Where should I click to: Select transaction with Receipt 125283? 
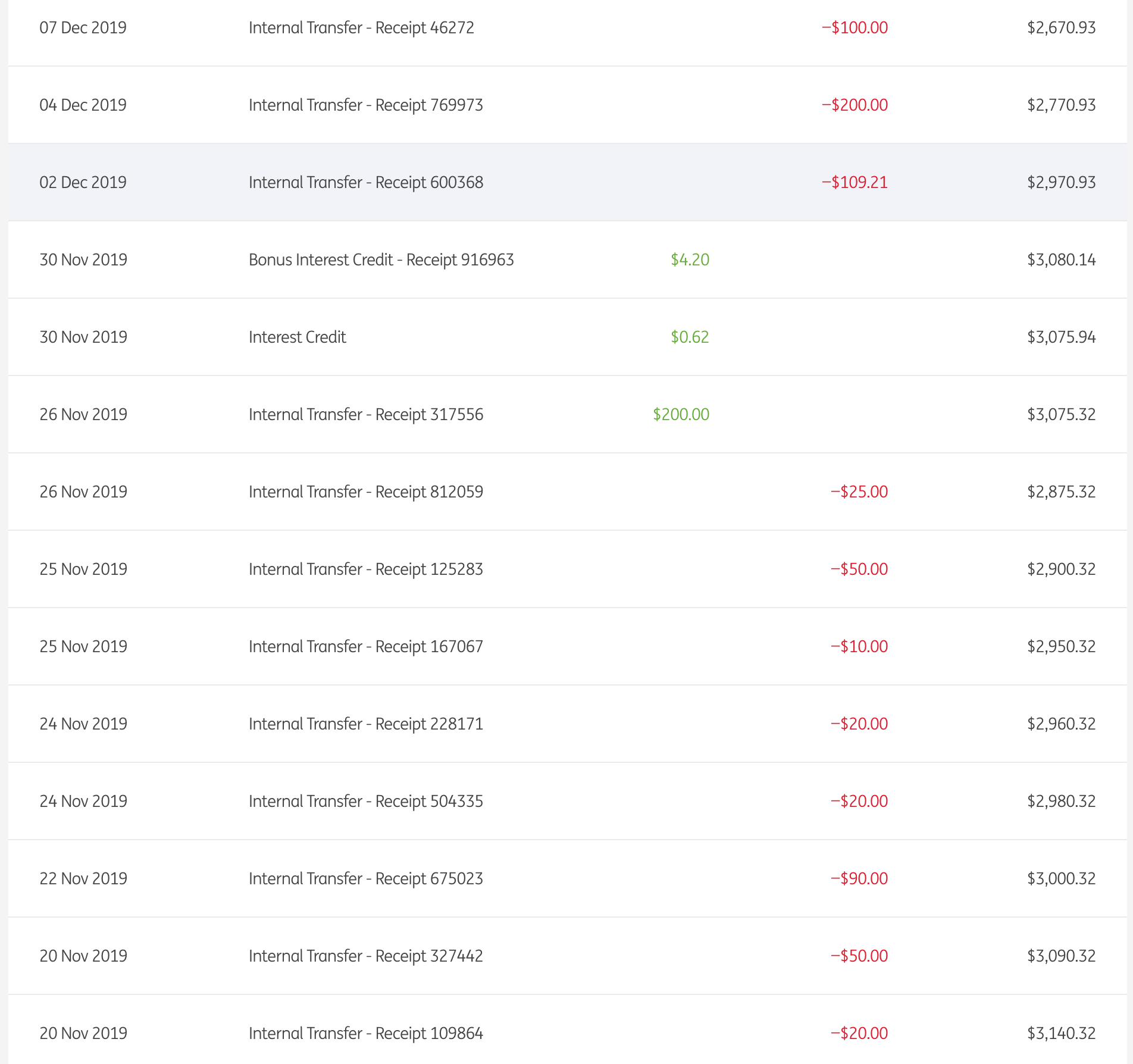[x=365, y=569]
